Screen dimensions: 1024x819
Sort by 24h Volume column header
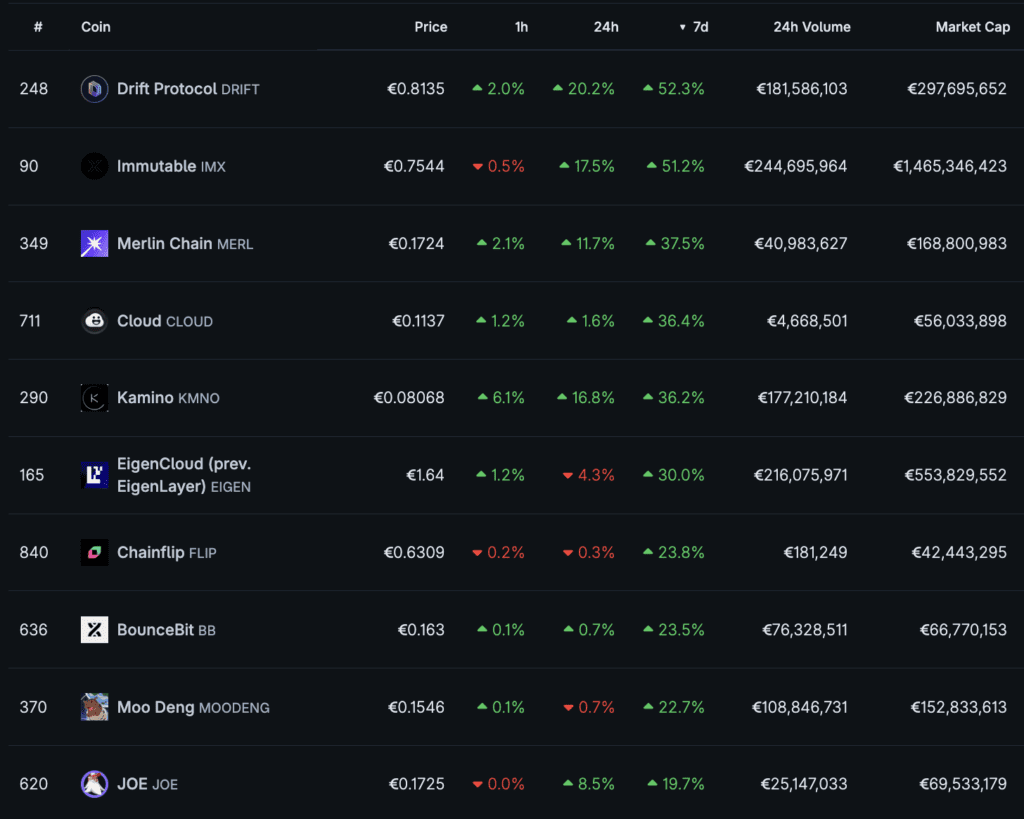(812, 27)
